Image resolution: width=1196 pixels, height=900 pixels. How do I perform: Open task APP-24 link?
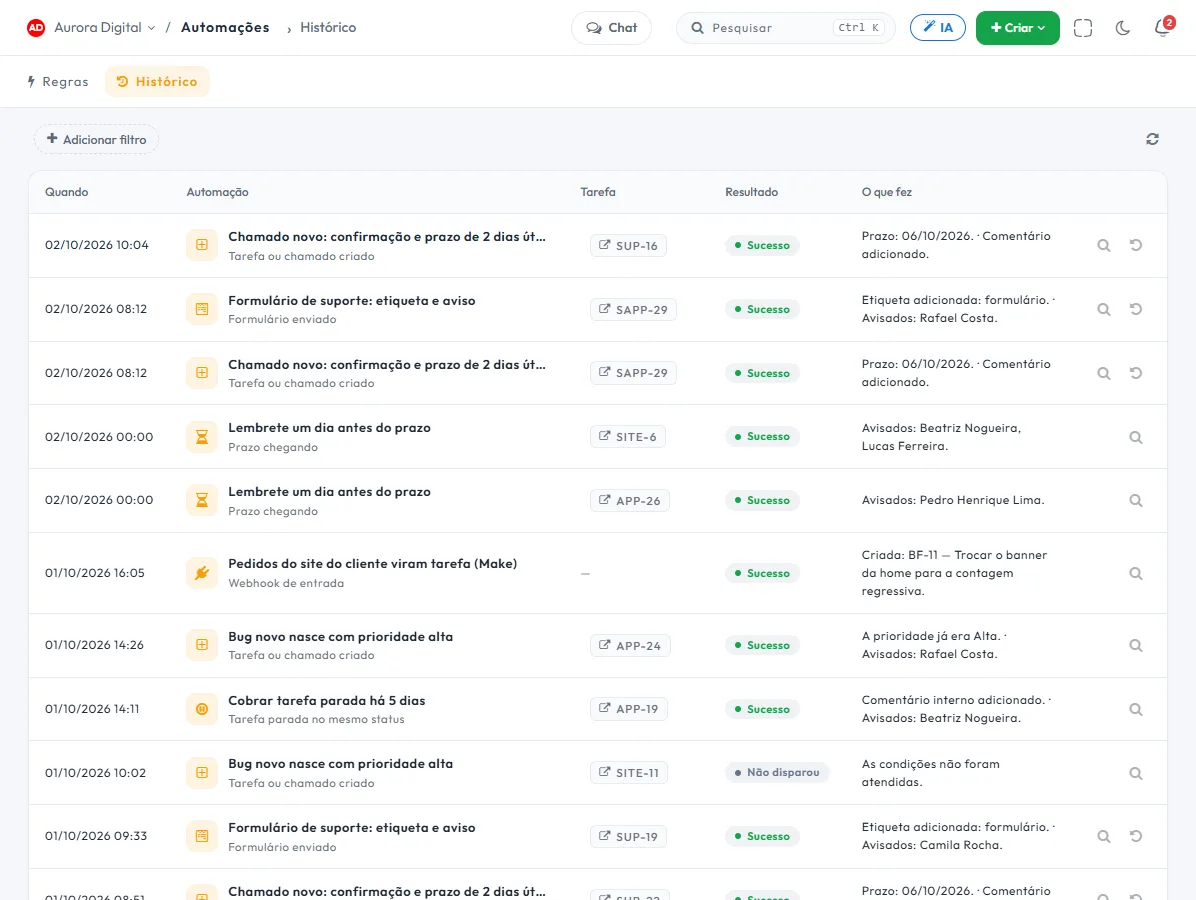point(630,645)
